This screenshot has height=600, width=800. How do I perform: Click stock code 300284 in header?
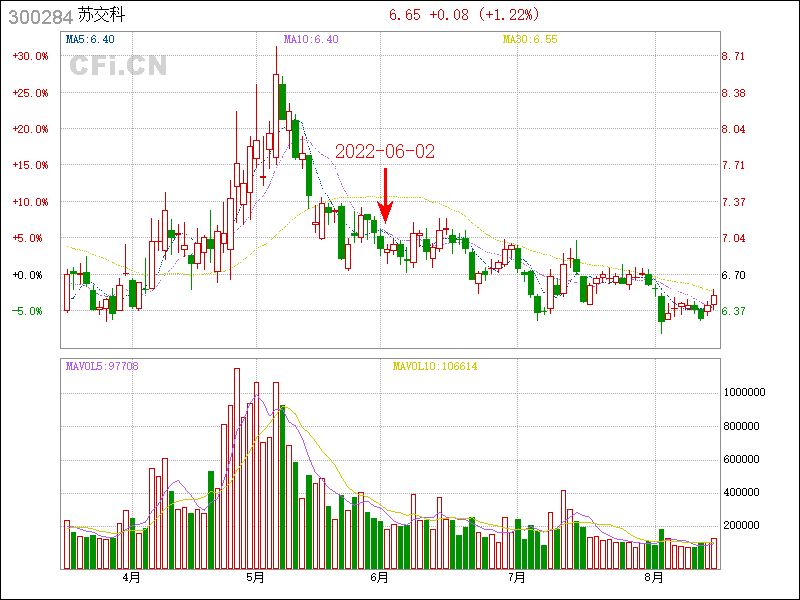(x=40, y=16)
